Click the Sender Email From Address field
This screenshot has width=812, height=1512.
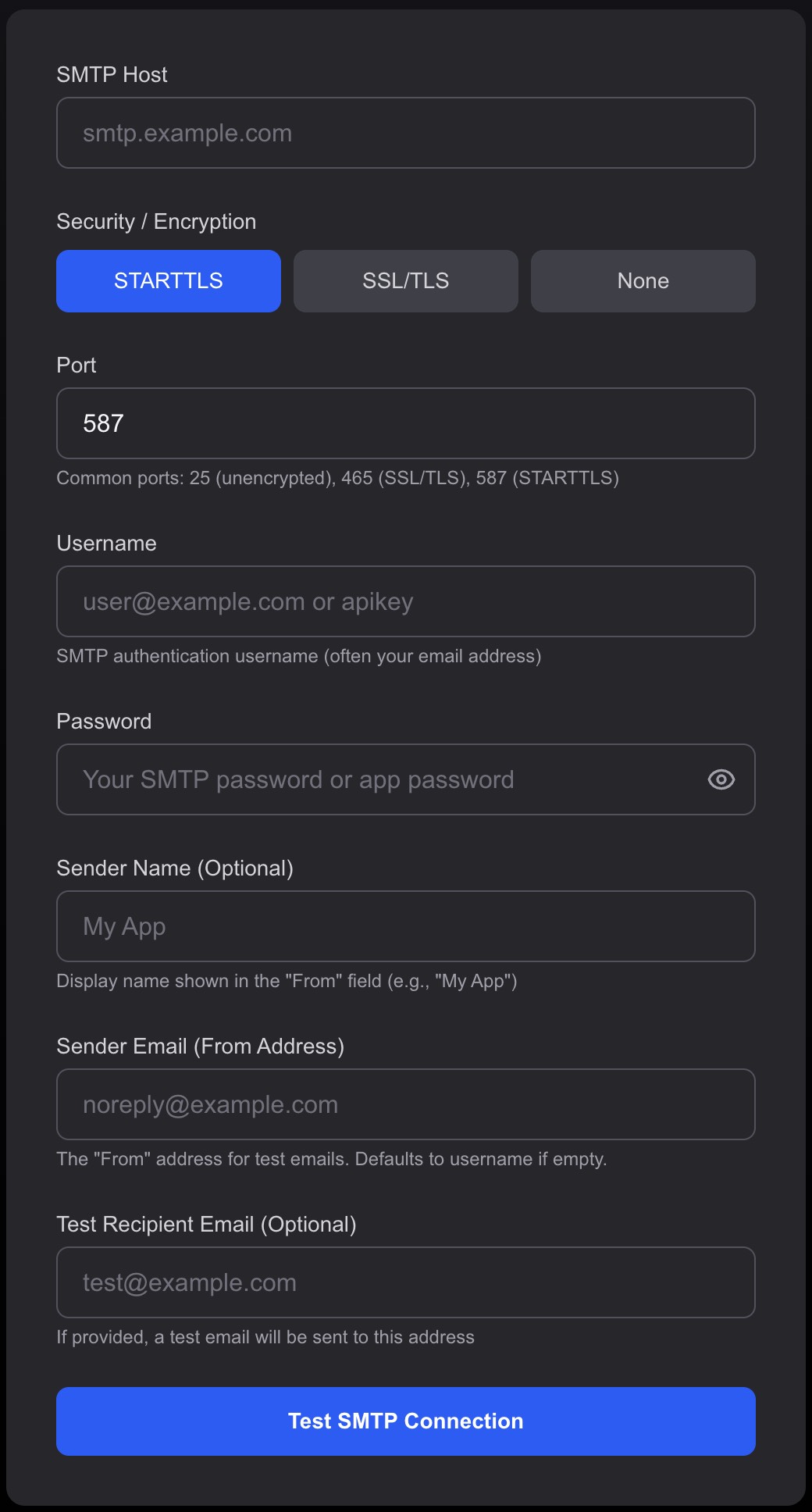tap(406, 1104)
